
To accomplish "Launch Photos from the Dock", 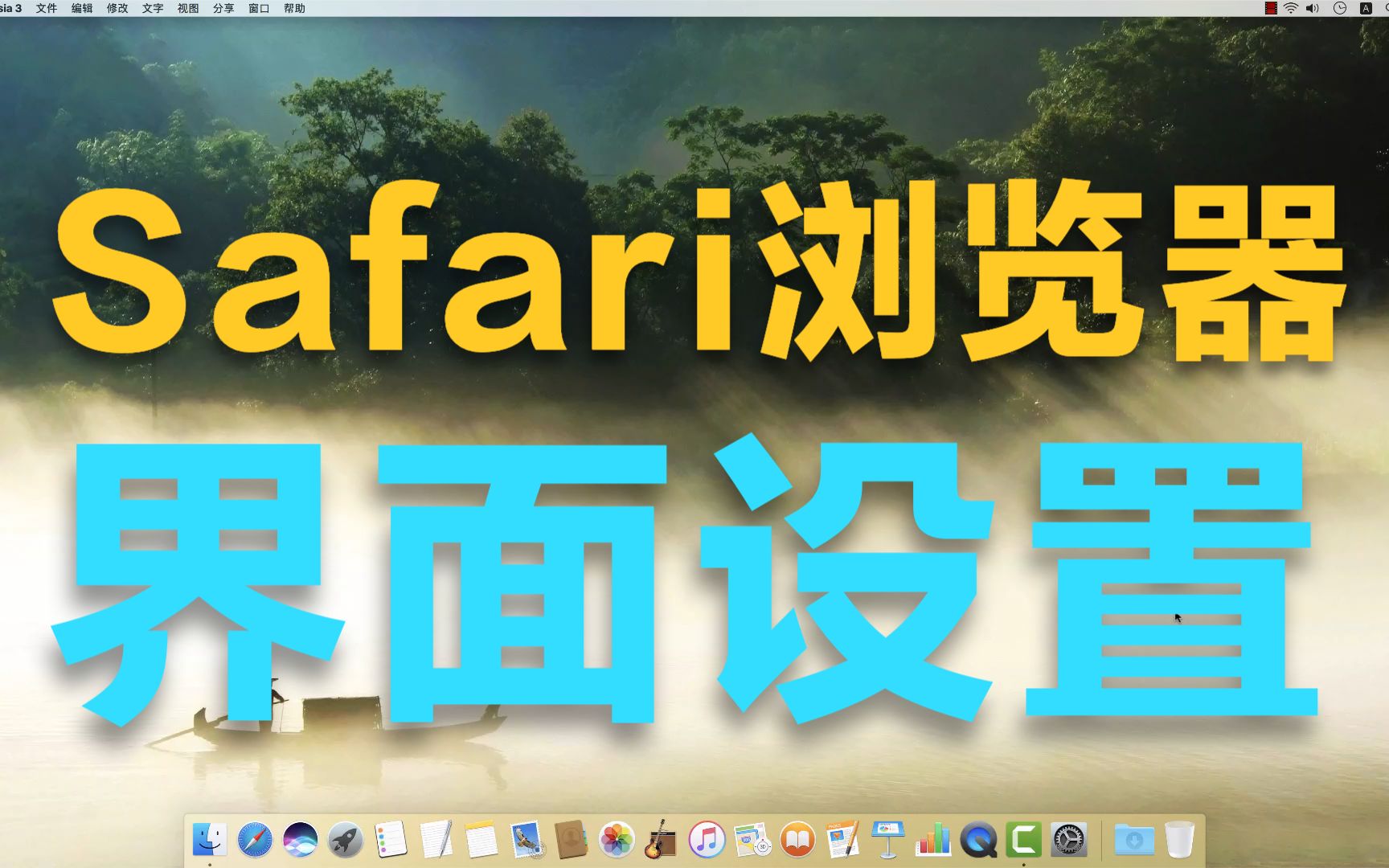I will 617,840.
